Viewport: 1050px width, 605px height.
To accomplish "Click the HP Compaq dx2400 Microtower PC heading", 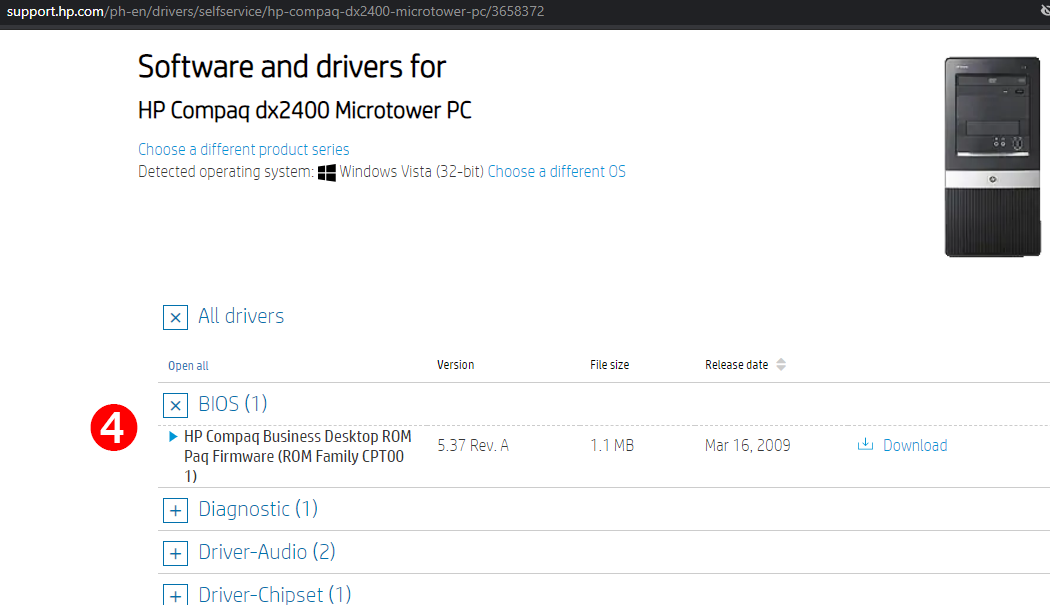I will [305, 111].
